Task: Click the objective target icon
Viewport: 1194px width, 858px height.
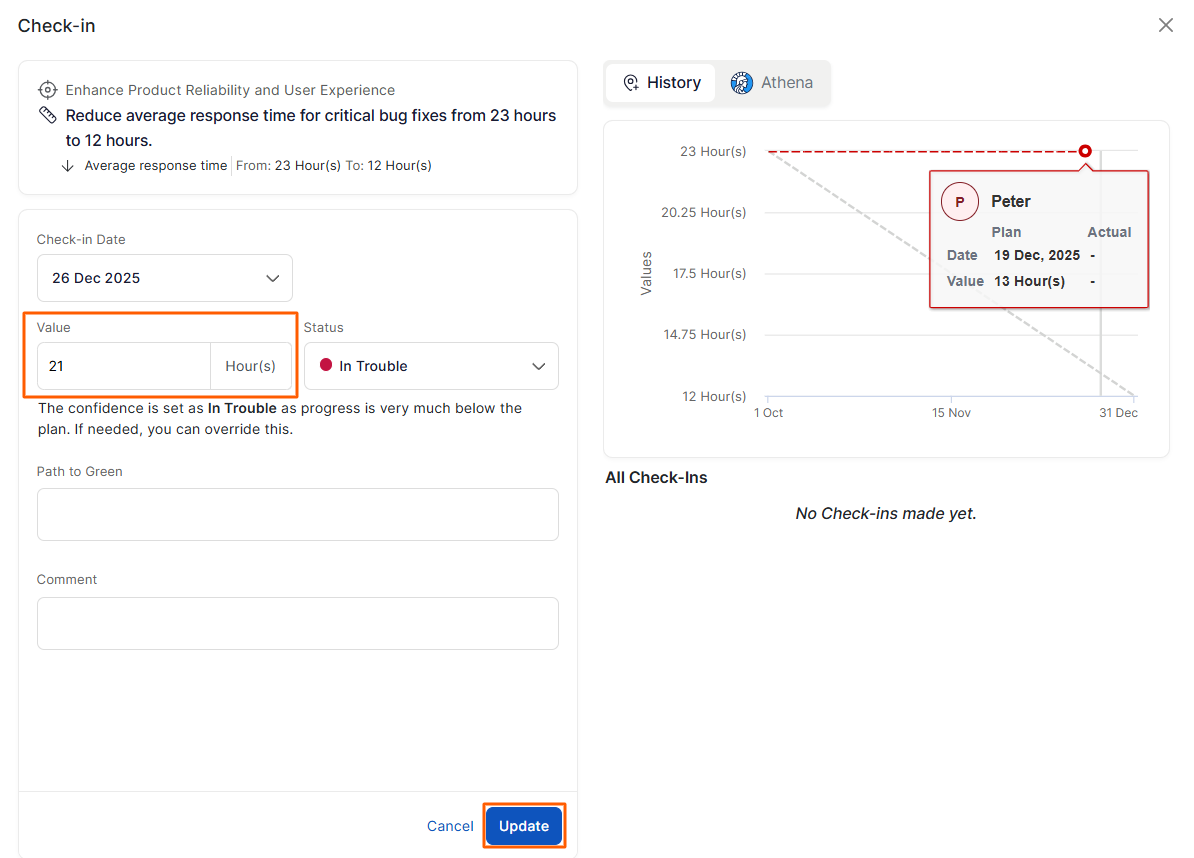Action: pos(47,90)
